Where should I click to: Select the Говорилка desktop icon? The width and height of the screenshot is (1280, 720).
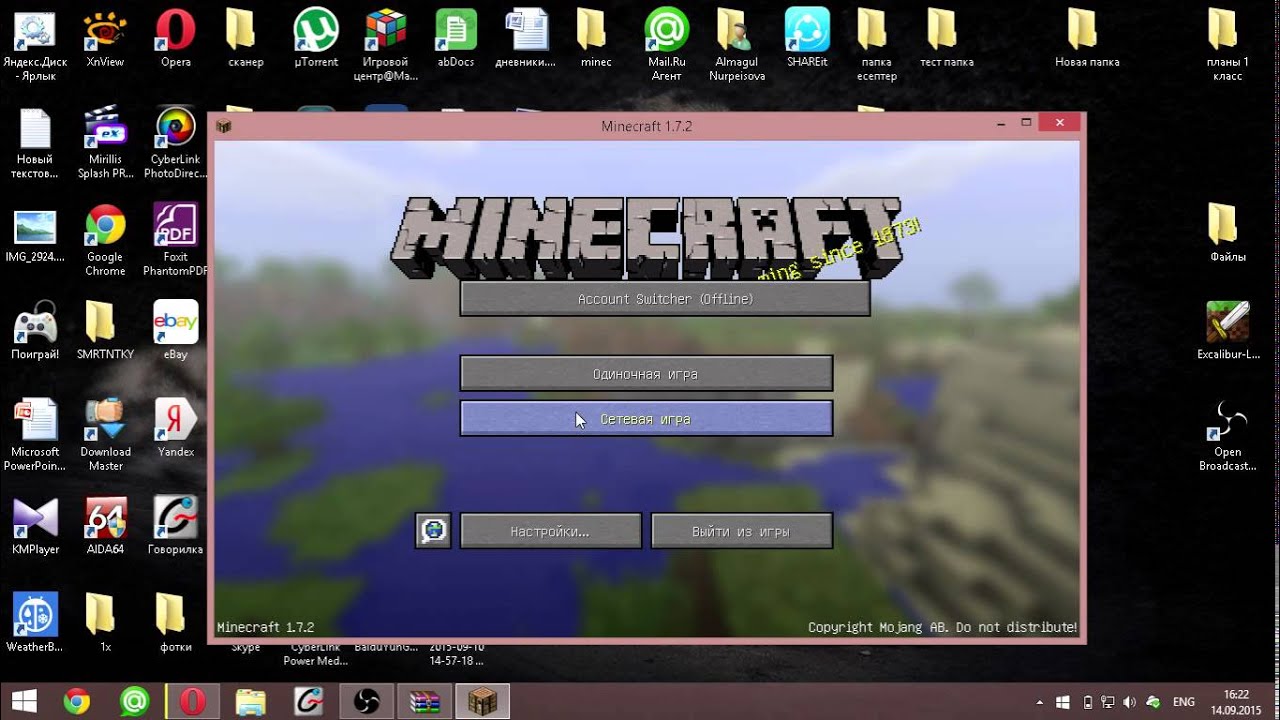(x=175, y=526)
